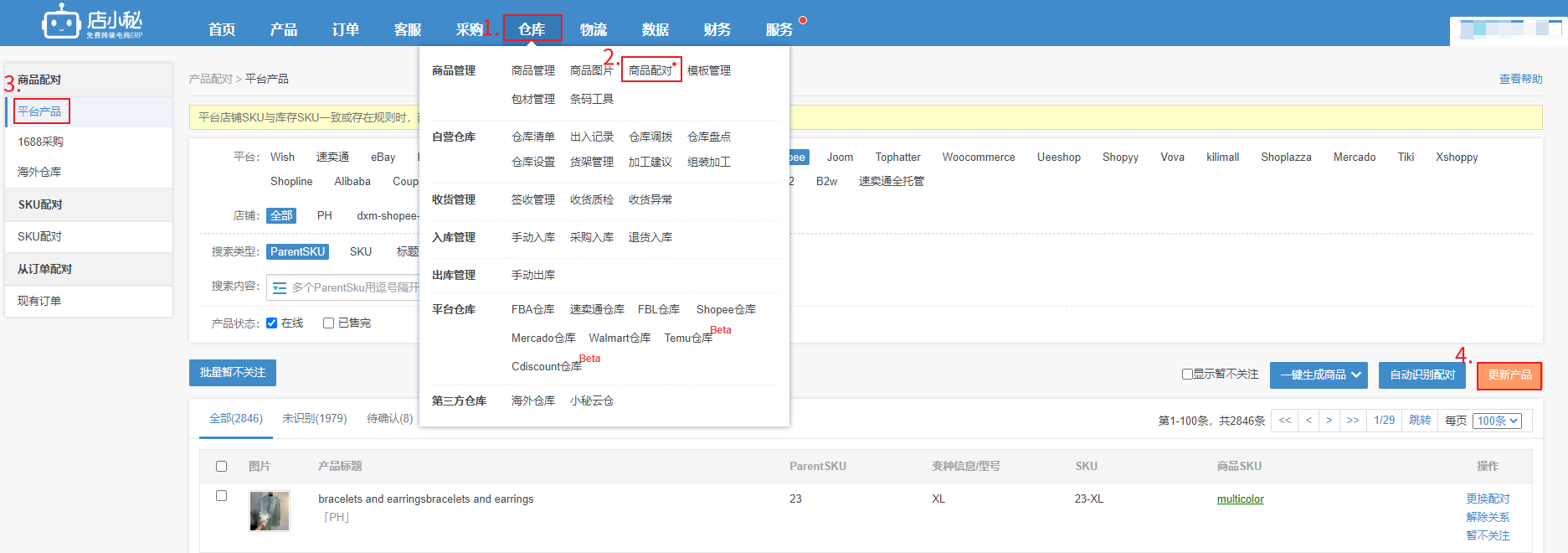The width and height of the screenshot is (1568, 553).
Task: Tick the select-all checkbox in table header
Action: tap(222, 467)
